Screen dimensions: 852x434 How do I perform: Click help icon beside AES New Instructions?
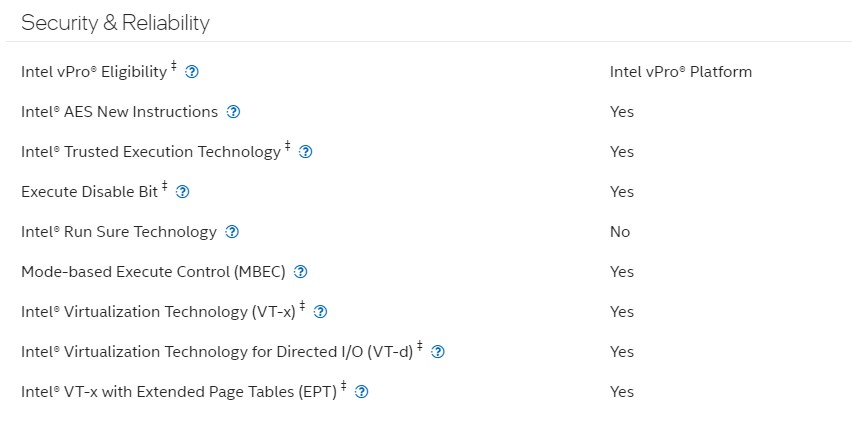pos(233,112)
